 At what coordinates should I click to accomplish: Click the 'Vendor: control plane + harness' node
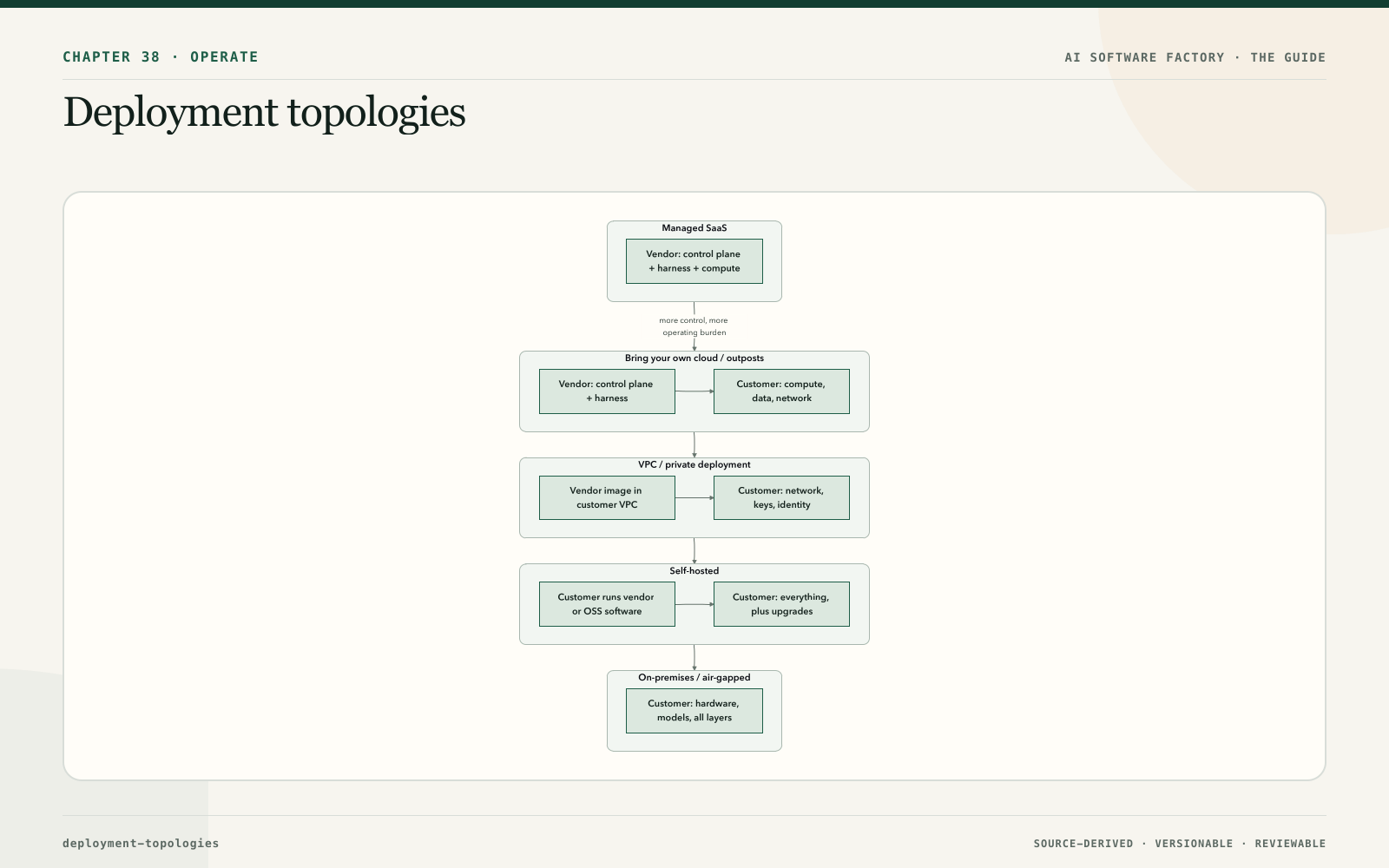[x=607, y=391]
